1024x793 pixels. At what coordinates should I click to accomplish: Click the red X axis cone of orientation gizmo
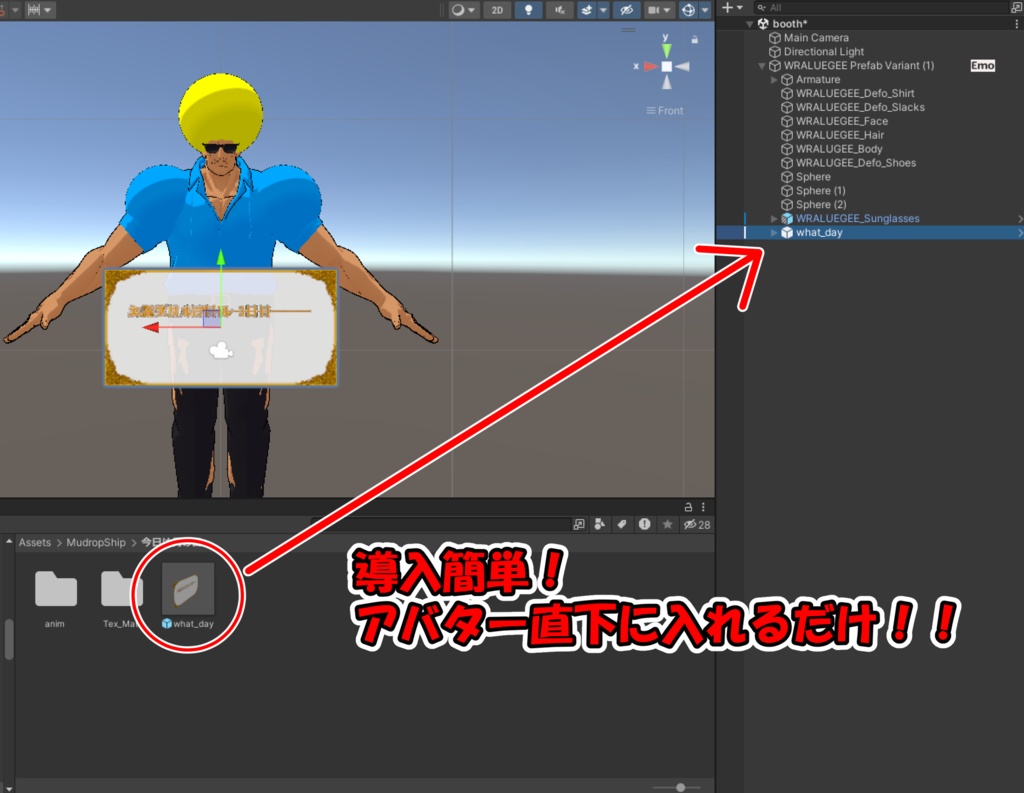click(x=650, y=67)
